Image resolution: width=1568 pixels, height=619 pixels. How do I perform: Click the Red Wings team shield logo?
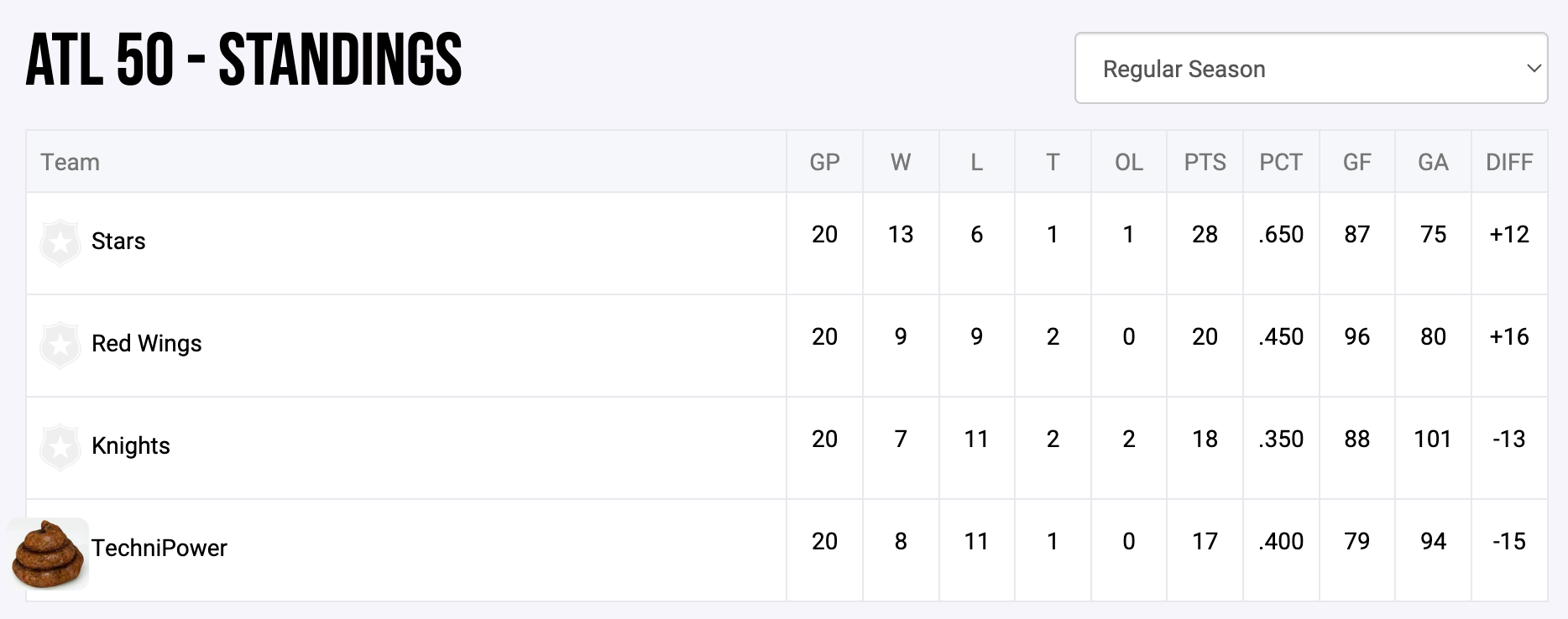(x=60, y=345)
